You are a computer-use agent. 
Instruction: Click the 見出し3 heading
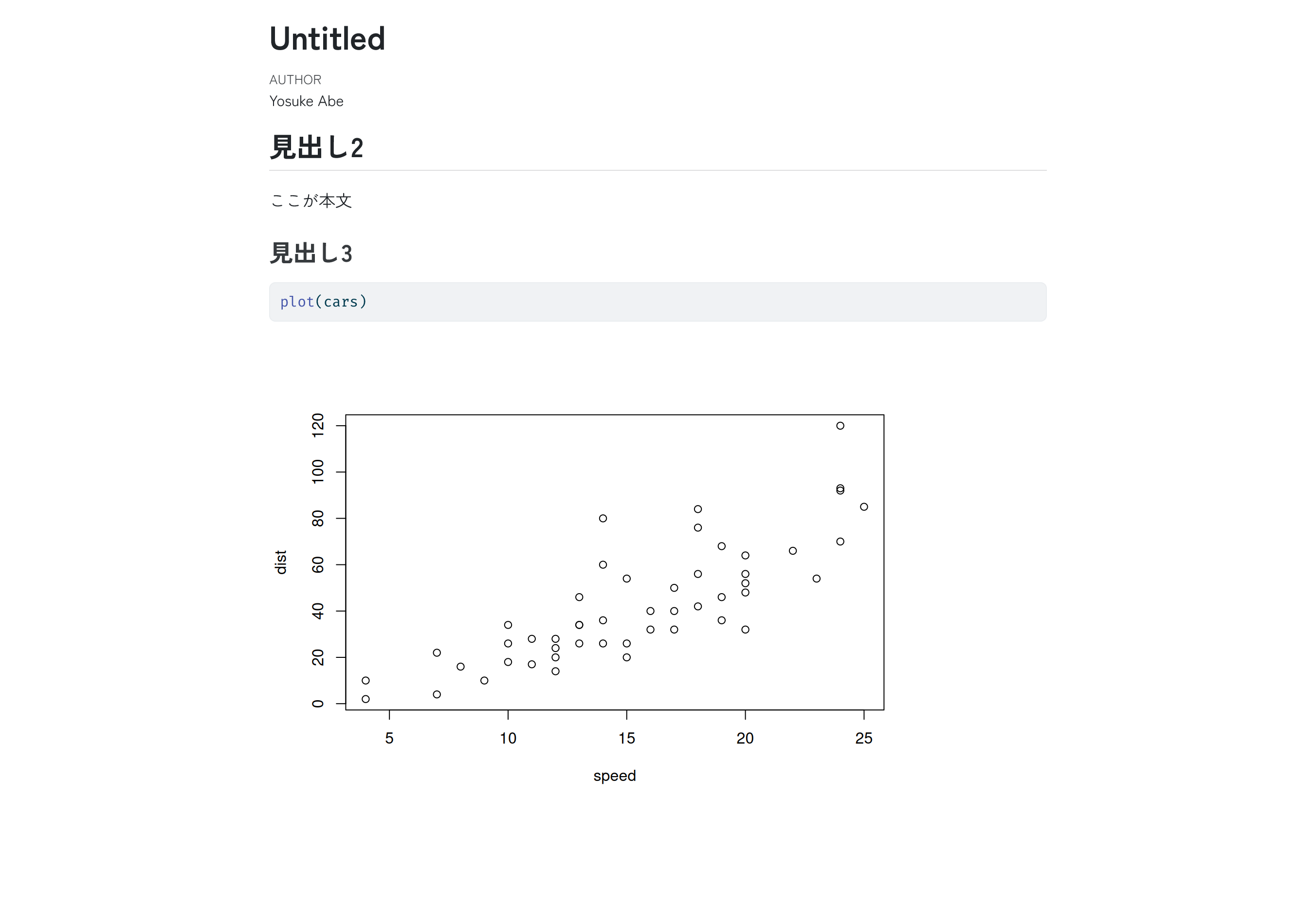311,253
